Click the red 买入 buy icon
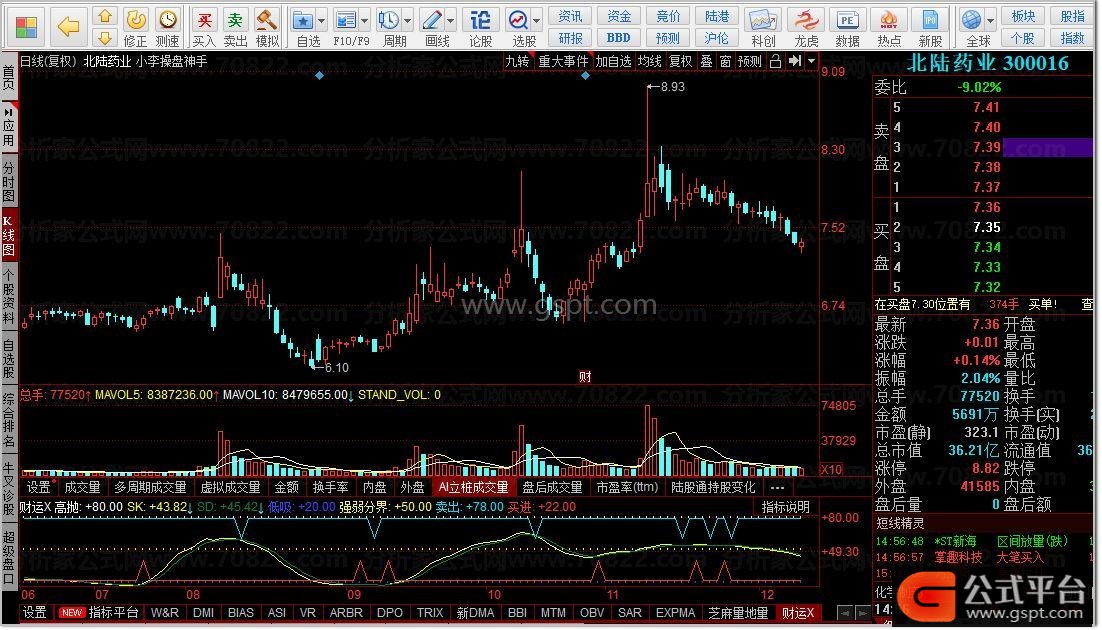Viewport: 1102px width, 630px height. click(x=204, y=19)
